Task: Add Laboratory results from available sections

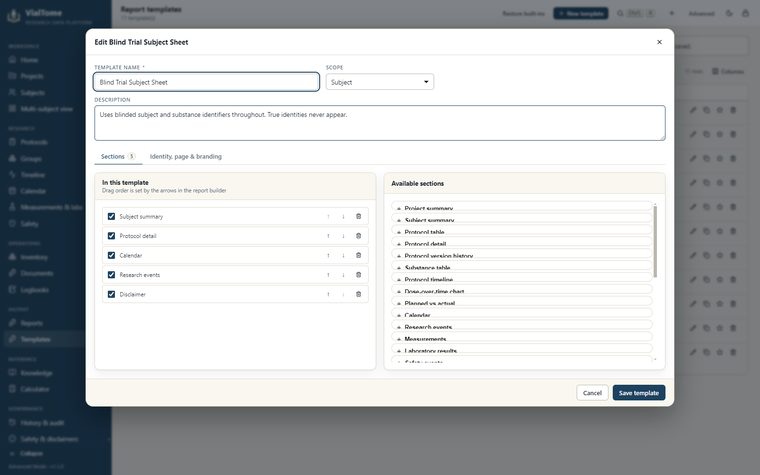Action: pyautogui.click(x=522, y=349)
